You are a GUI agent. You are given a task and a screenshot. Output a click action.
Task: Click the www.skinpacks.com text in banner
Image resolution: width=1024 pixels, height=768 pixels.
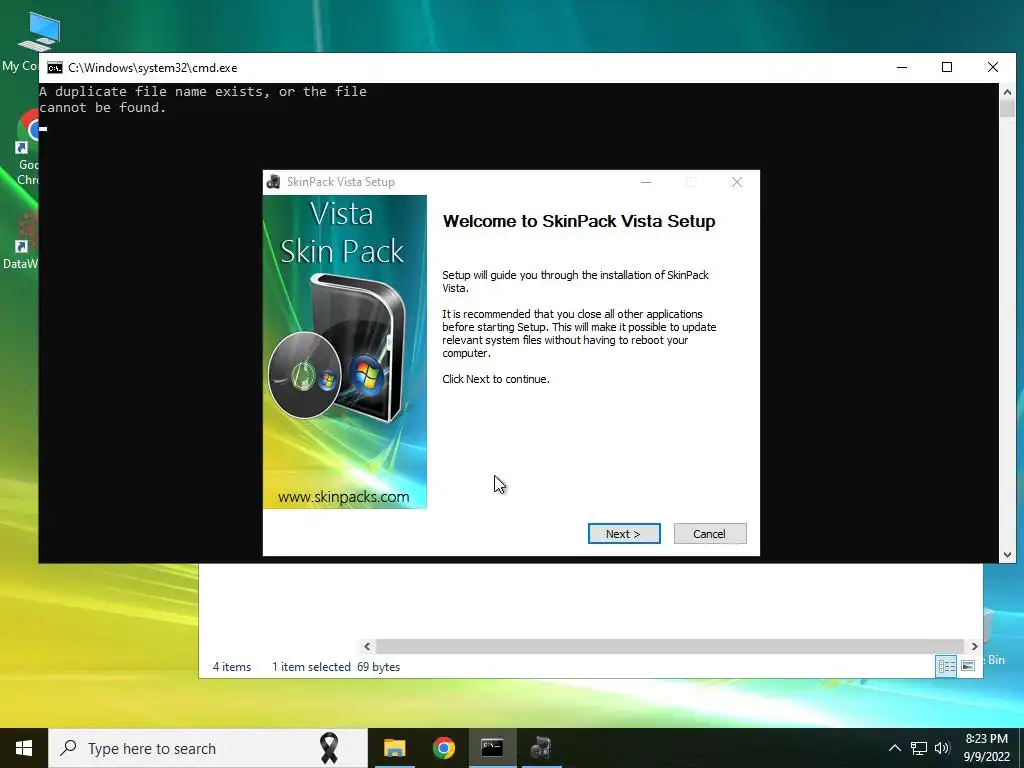coord(344,497)
